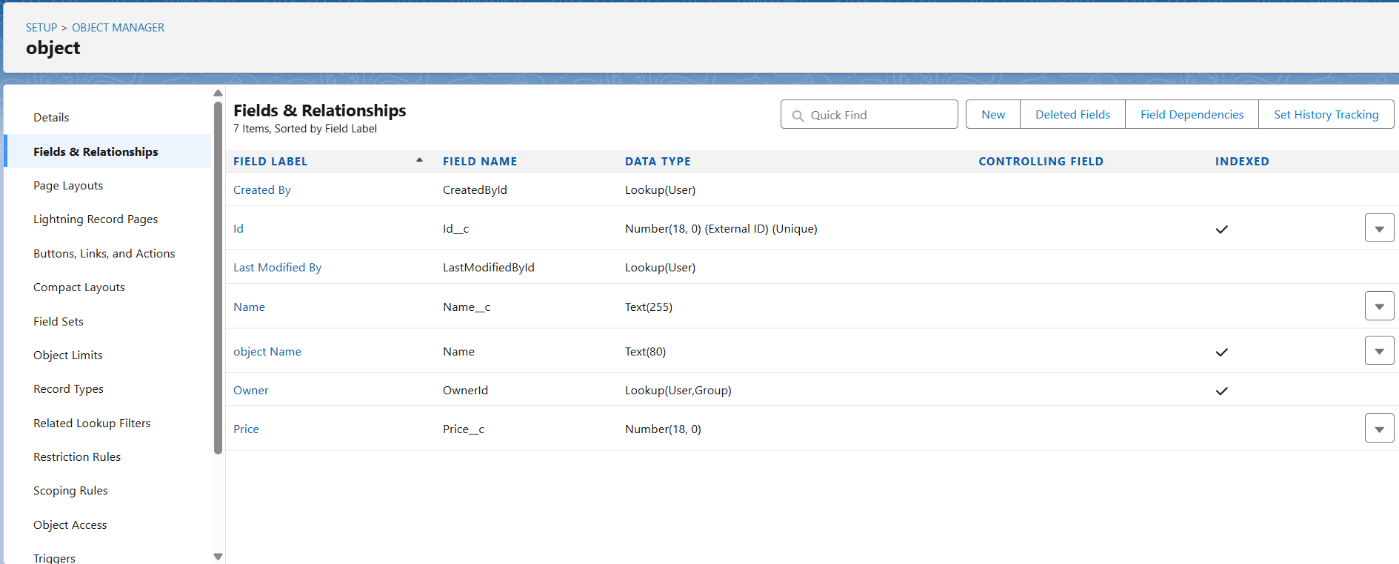
Task: Click the Object Manager breadcrumb link
Action: click(118, 28)
